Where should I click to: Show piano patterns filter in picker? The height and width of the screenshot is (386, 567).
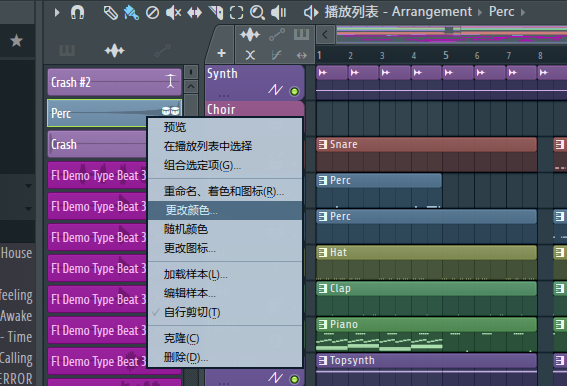67,51
